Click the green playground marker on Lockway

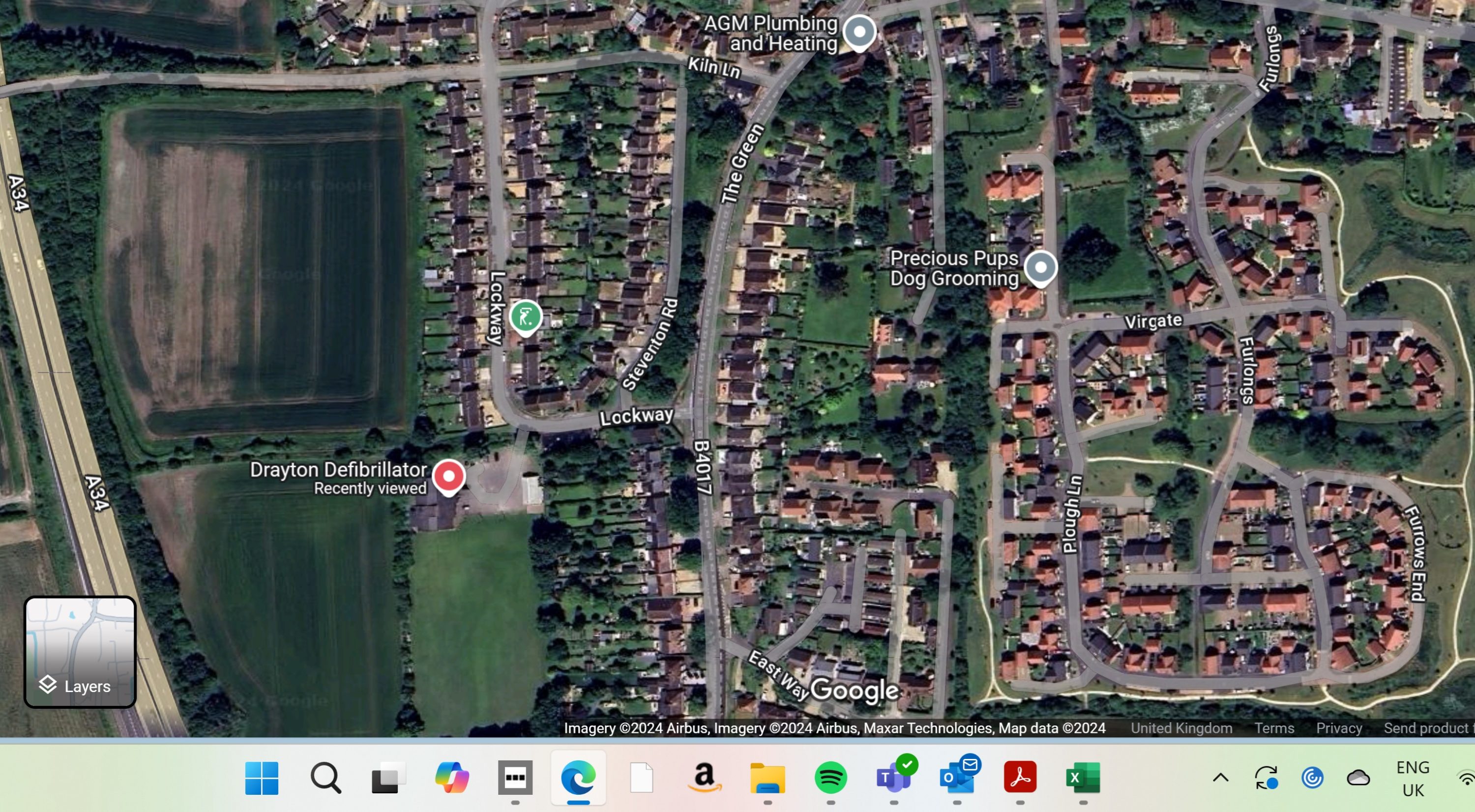(525, 317)
